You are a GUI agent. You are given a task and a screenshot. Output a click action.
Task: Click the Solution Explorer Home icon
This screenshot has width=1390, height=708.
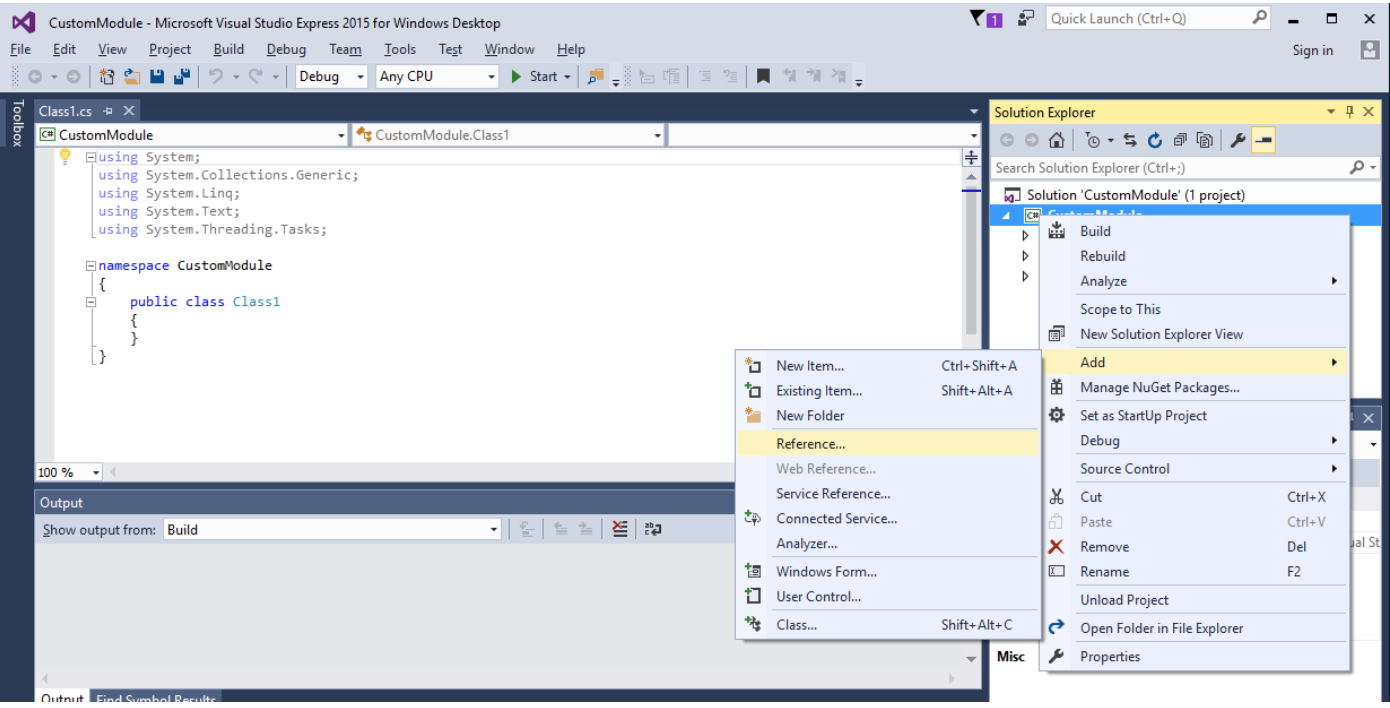(1056, 141)
